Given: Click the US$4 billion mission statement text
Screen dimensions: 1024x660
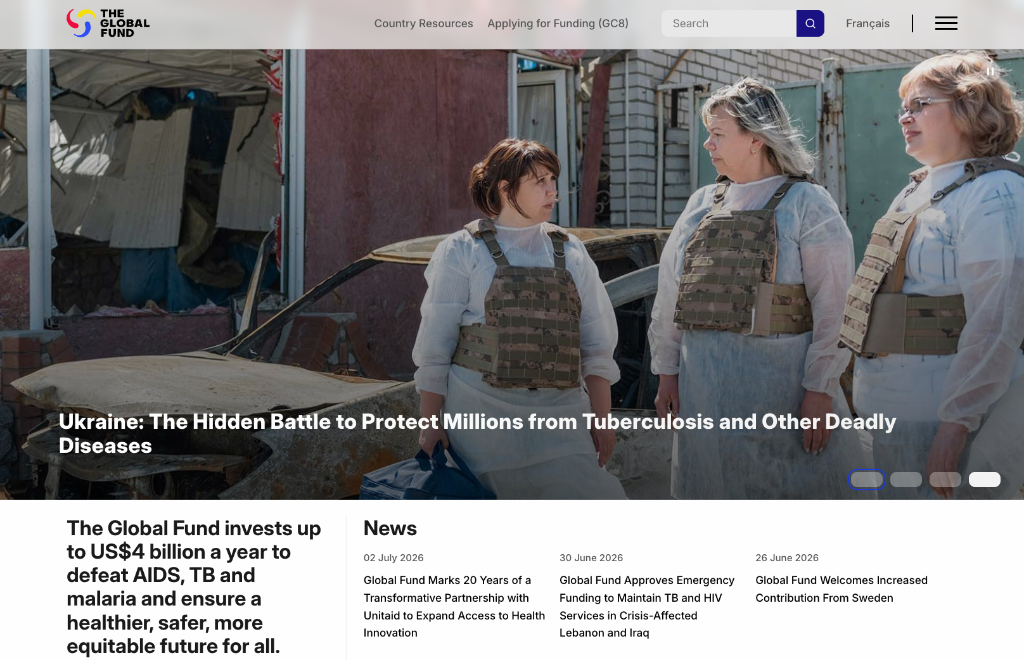Looking at the screenshot, I should (x=194, y=587).
